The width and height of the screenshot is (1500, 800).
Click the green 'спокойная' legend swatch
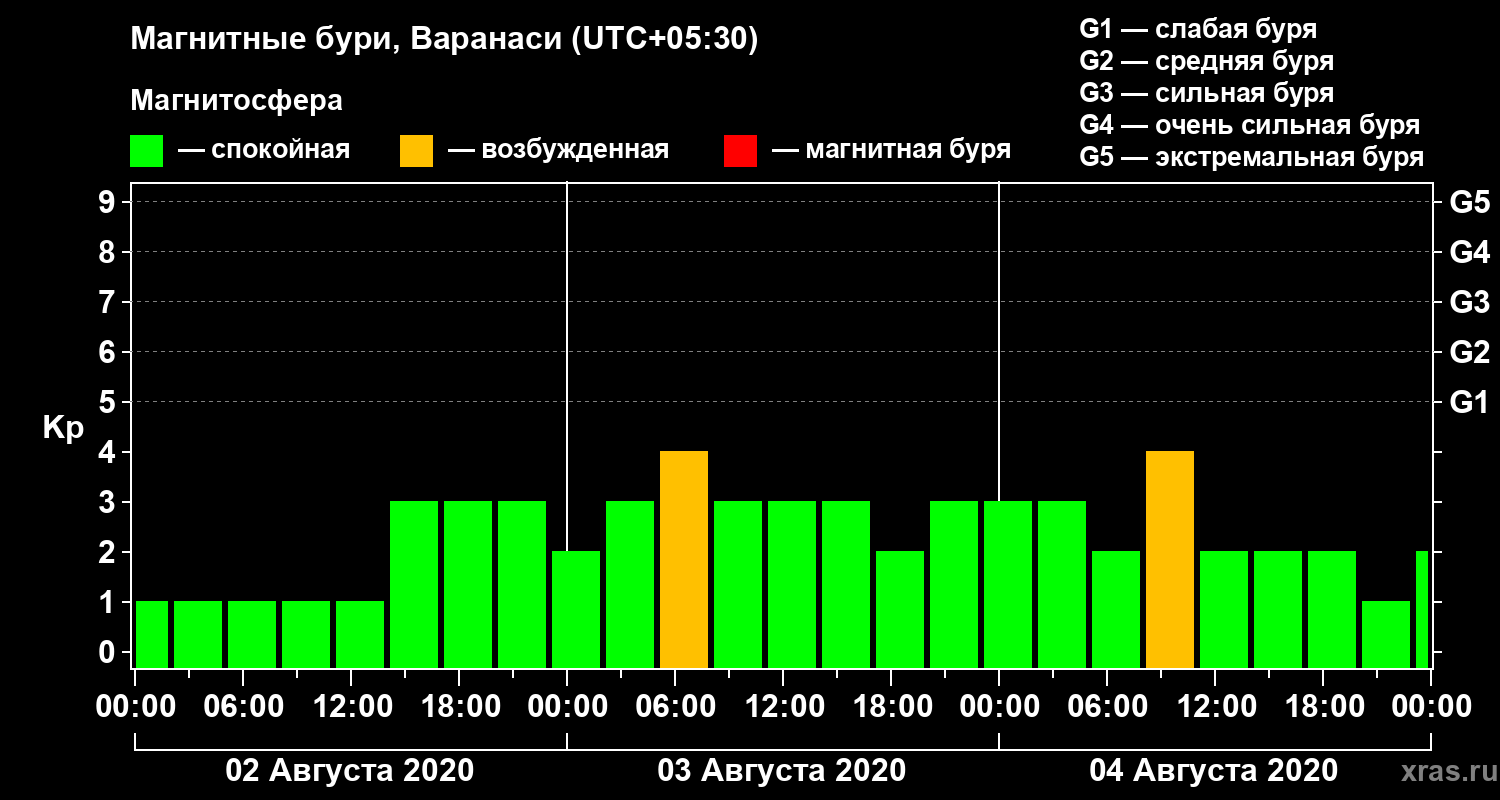tap(146, 150)
